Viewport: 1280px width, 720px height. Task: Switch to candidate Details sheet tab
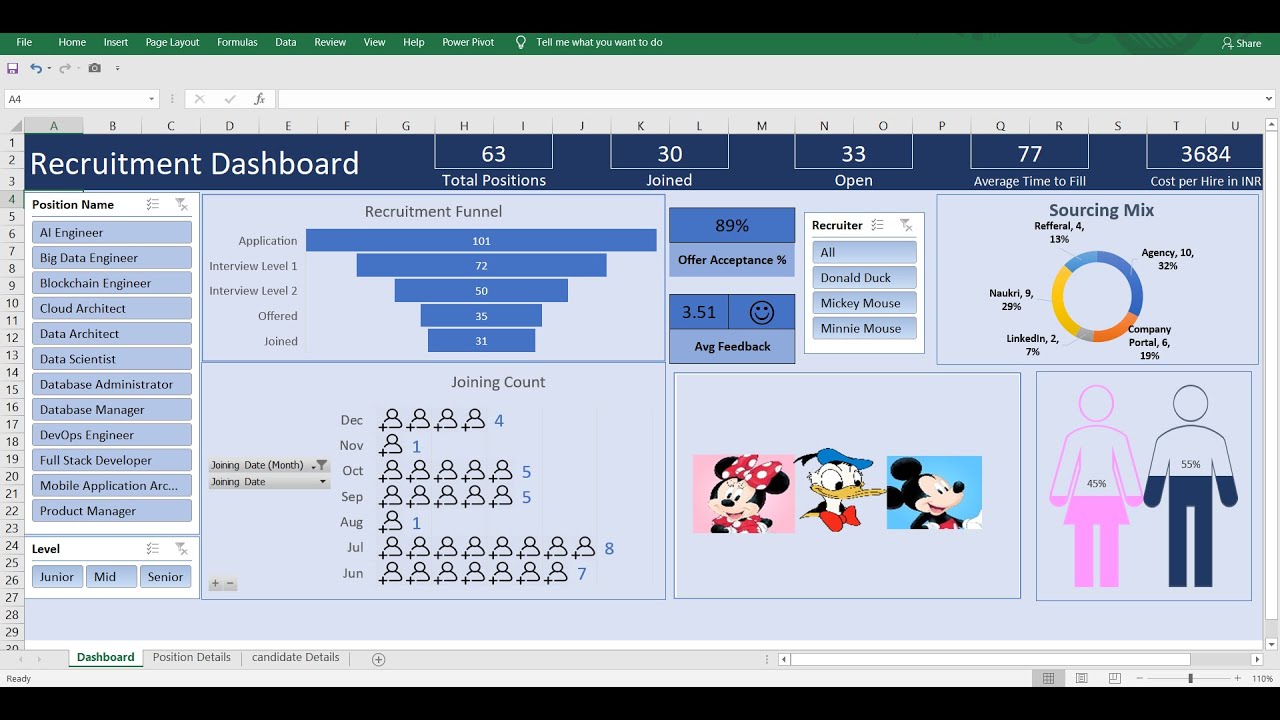coord(295,657)
